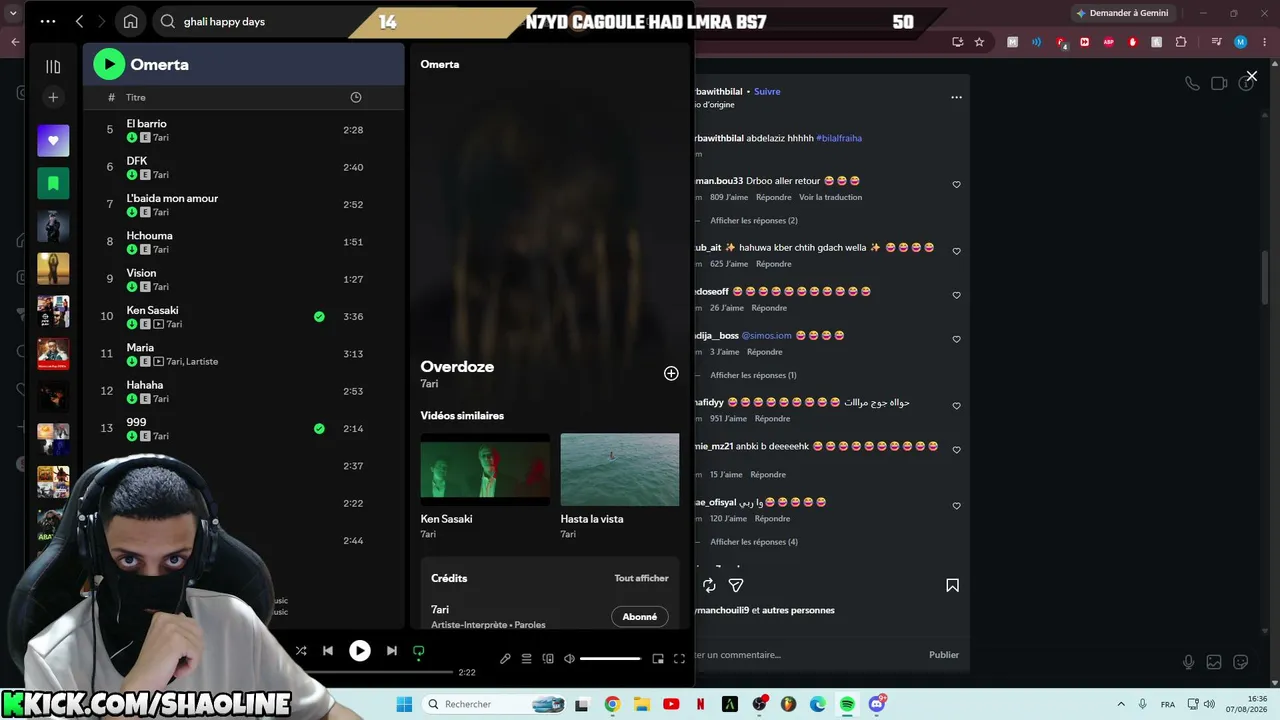Bookmark this page with star icon
1280x720 pixels.
[x=979, y=42]
